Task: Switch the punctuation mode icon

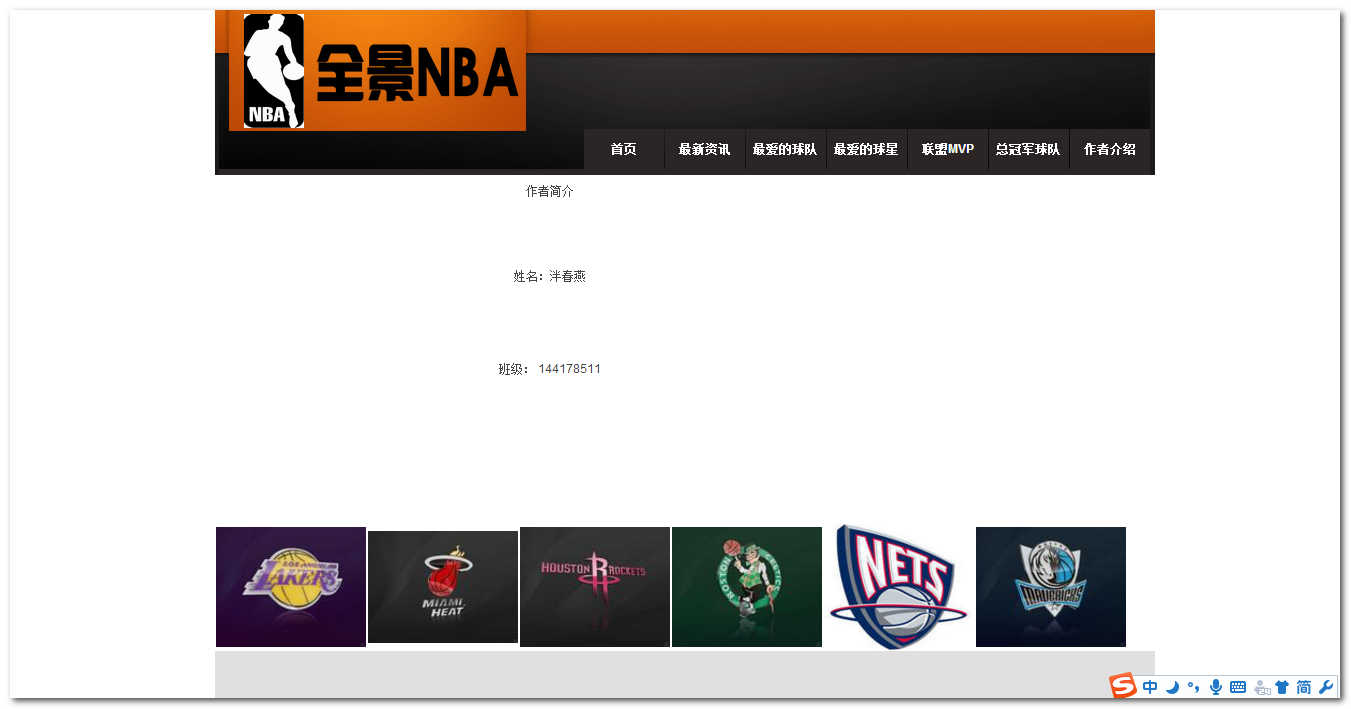Action: tap(1193, 687)
